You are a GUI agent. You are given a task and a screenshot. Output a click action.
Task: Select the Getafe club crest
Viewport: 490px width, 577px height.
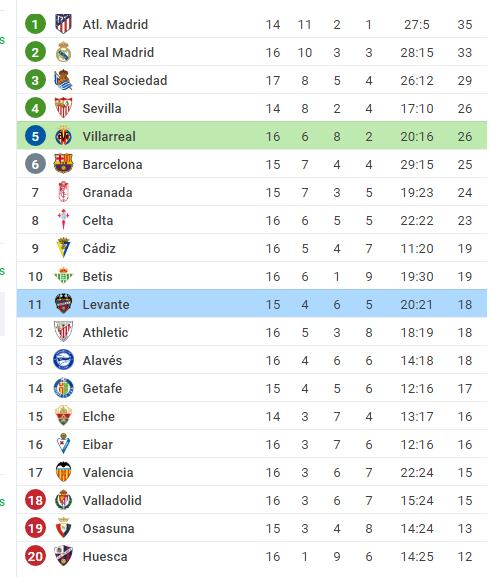click(63, 388)
